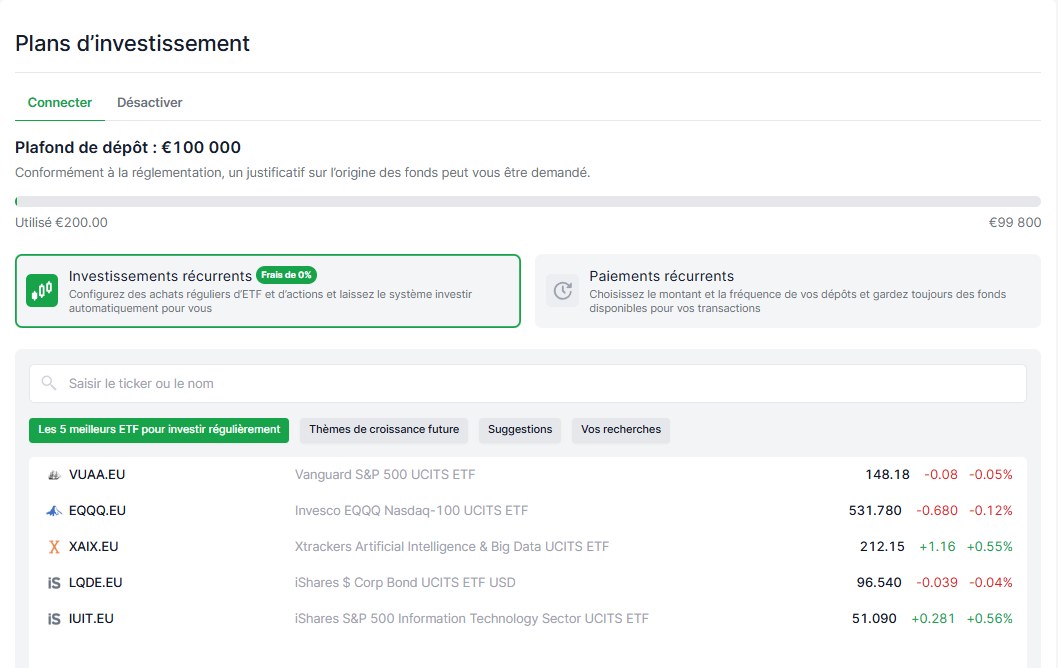The height and width of the screenshot is (668, 1058).
Task: Show the Vos recherches filter
Action: point(621,430)
